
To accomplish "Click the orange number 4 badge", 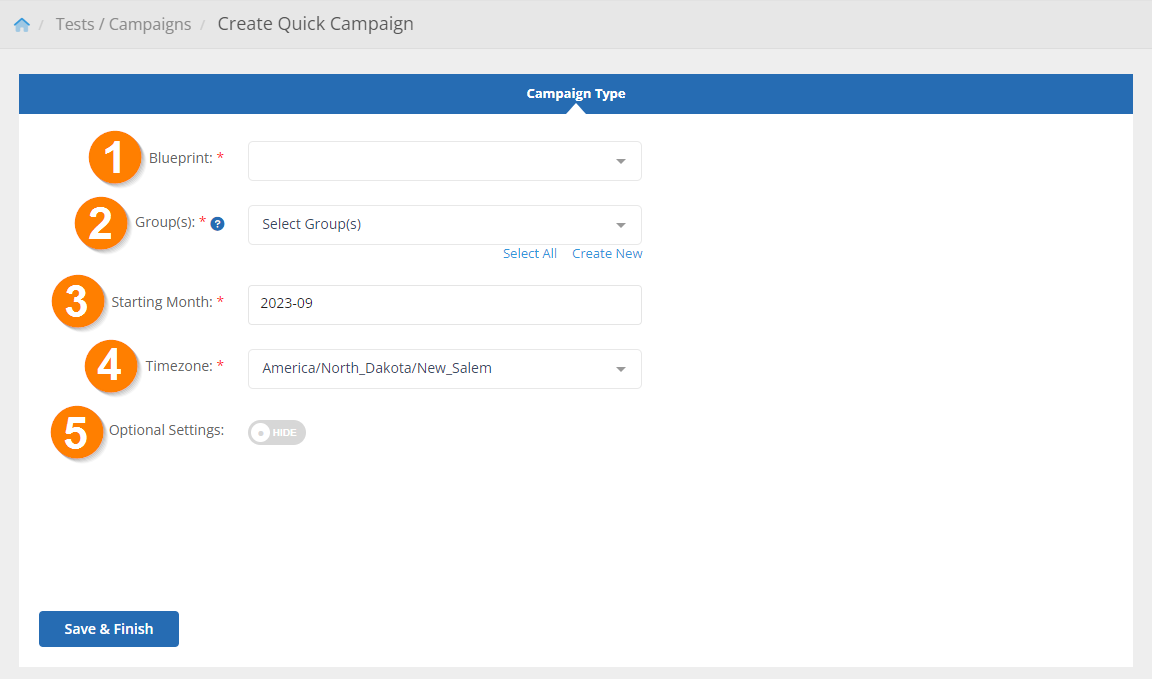I will 110,366.
